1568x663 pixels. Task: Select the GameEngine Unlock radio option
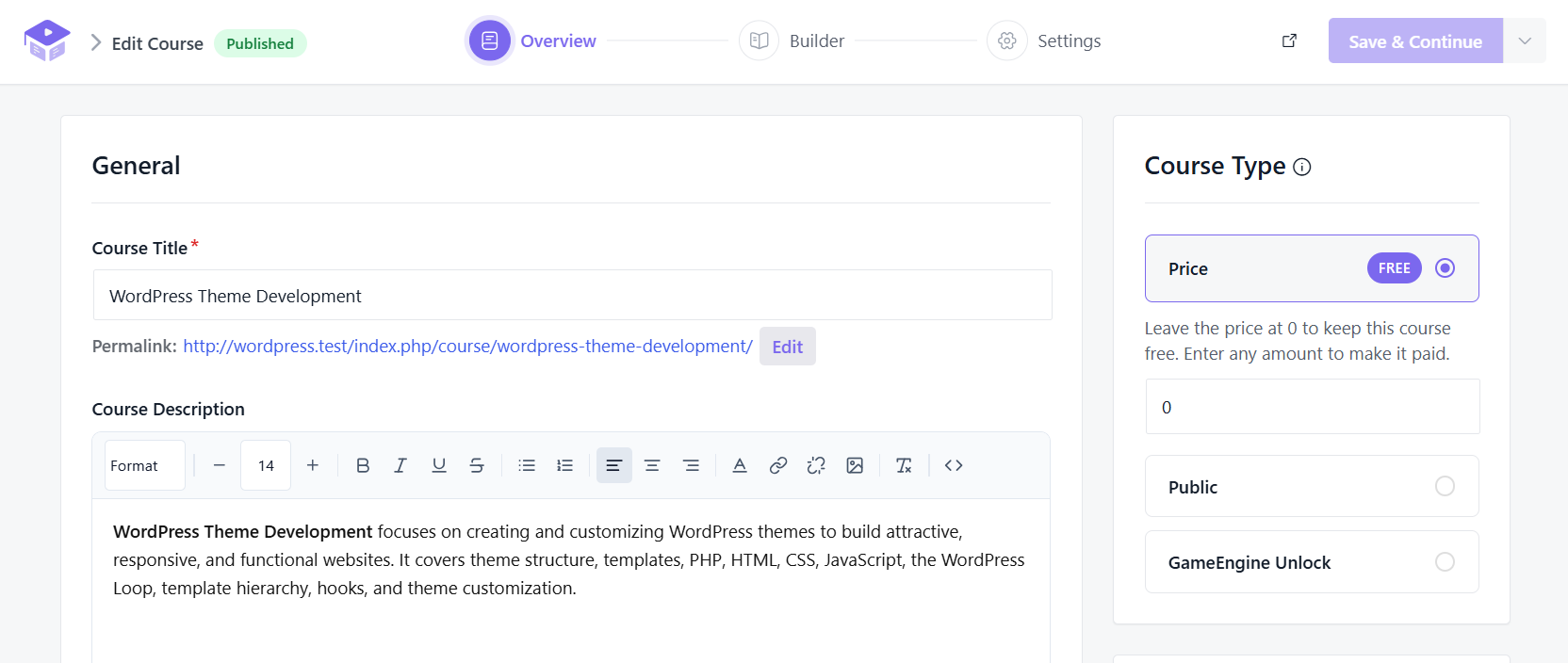pyautogui.click(x=1445, y=561)
